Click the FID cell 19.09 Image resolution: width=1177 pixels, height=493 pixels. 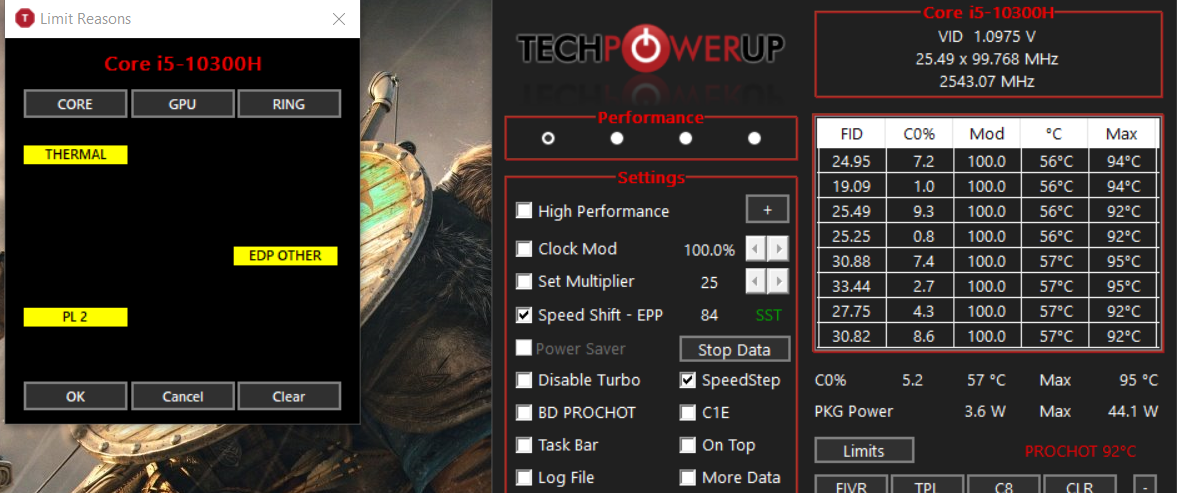(851, 186)
